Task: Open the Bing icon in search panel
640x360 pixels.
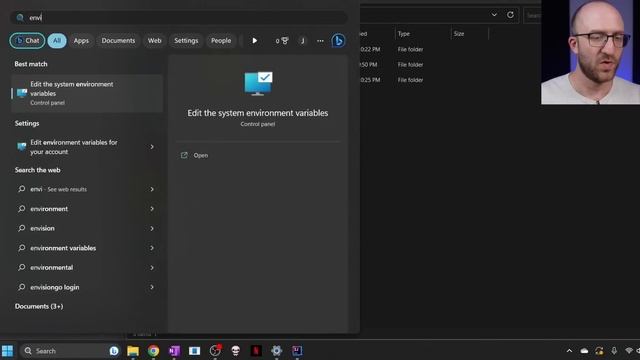Action: coord(338,40)
